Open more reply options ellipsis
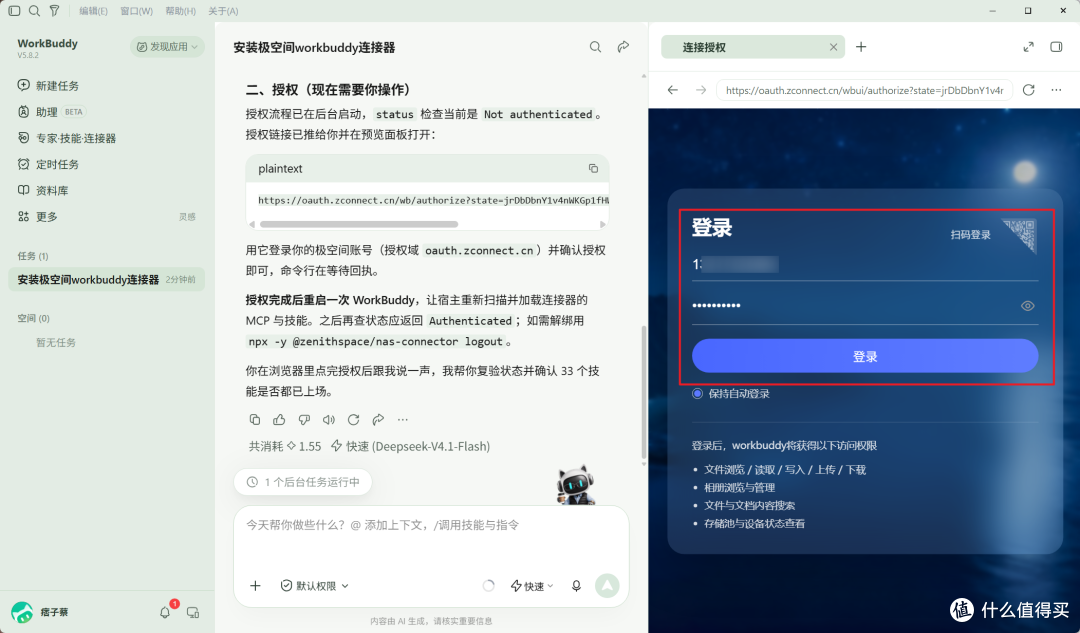This screenshot has width=1080, height=633. pos(403,419)
